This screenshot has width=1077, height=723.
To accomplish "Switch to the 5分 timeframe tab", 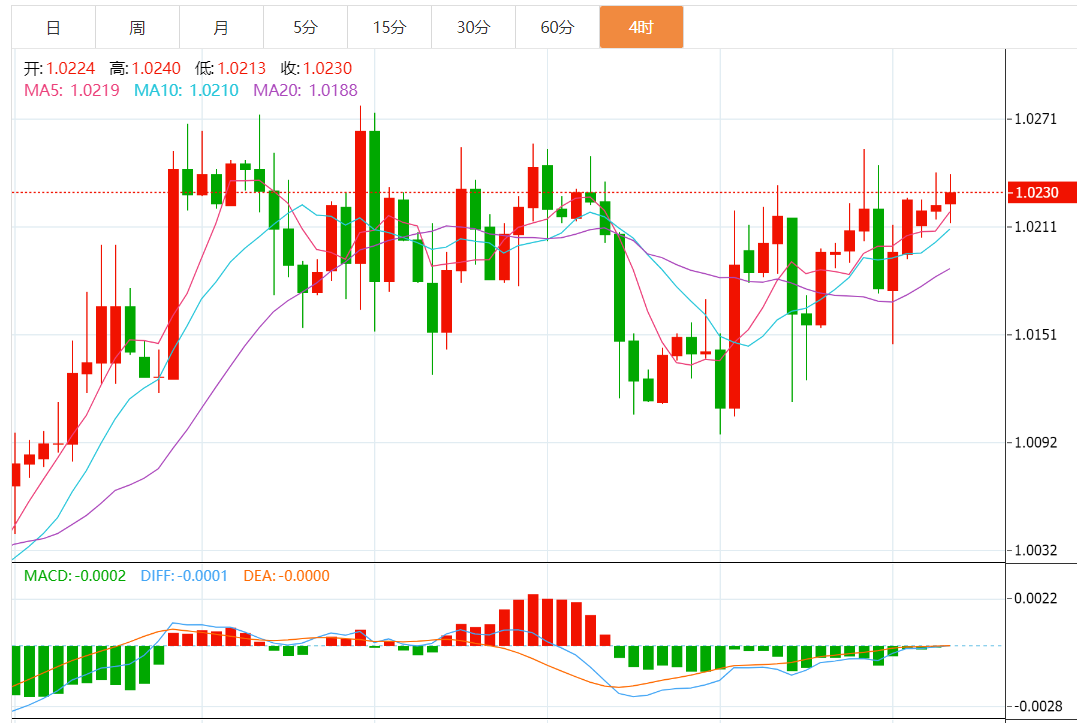I will click(306, 27).
